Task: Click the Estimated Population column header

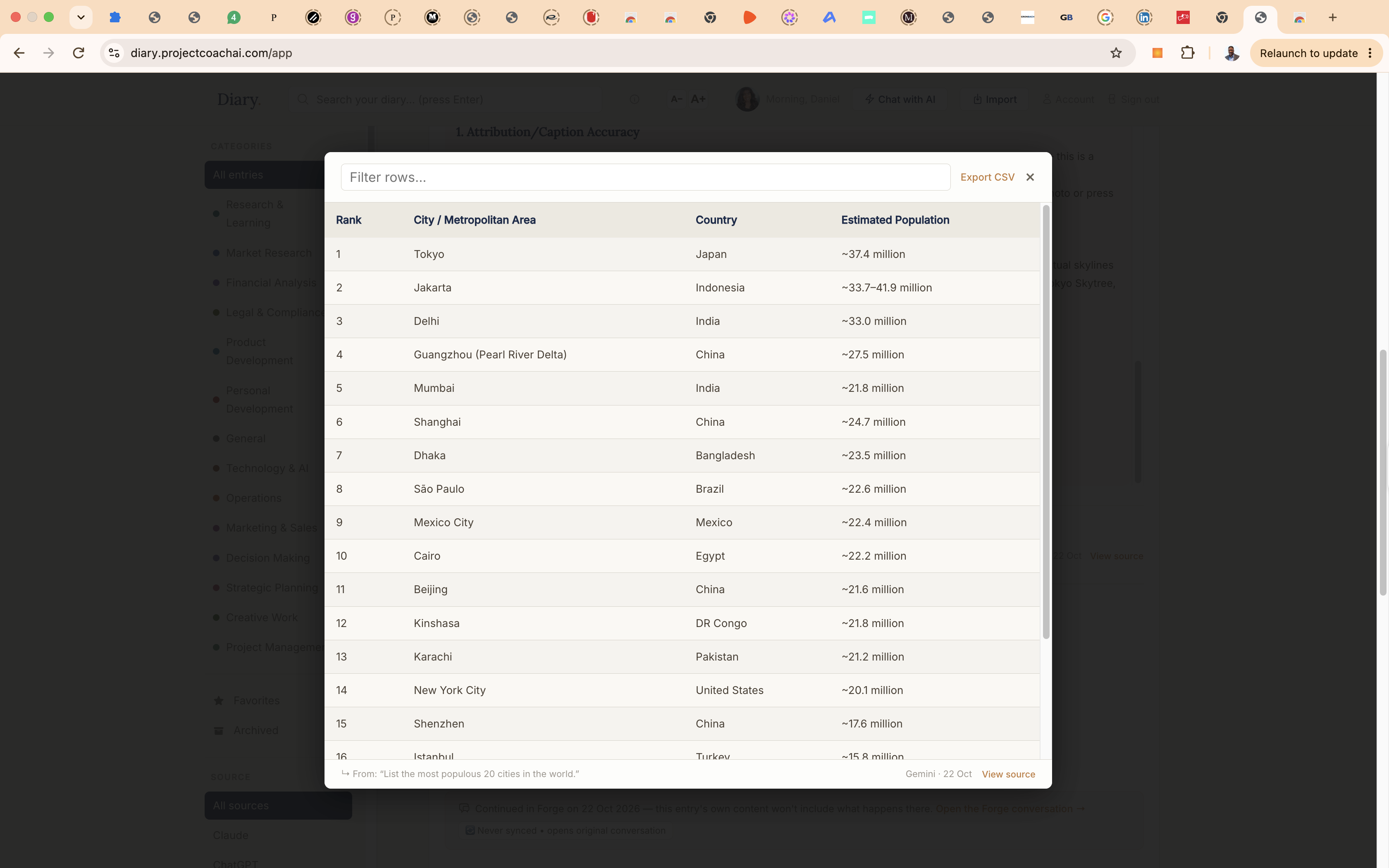Action: [x=895, y=220]
